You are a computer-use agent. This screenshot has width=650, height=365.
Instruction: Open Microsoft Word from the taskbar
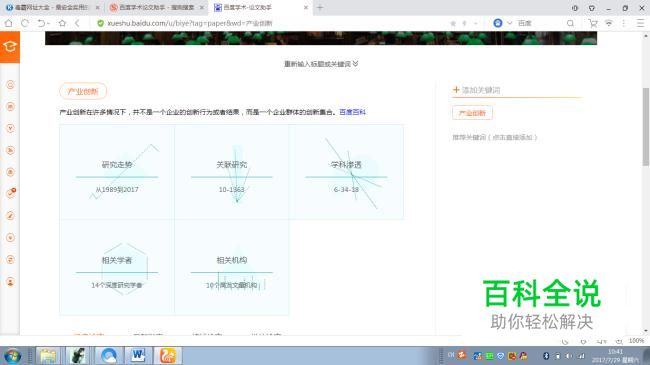coord(138,356)
